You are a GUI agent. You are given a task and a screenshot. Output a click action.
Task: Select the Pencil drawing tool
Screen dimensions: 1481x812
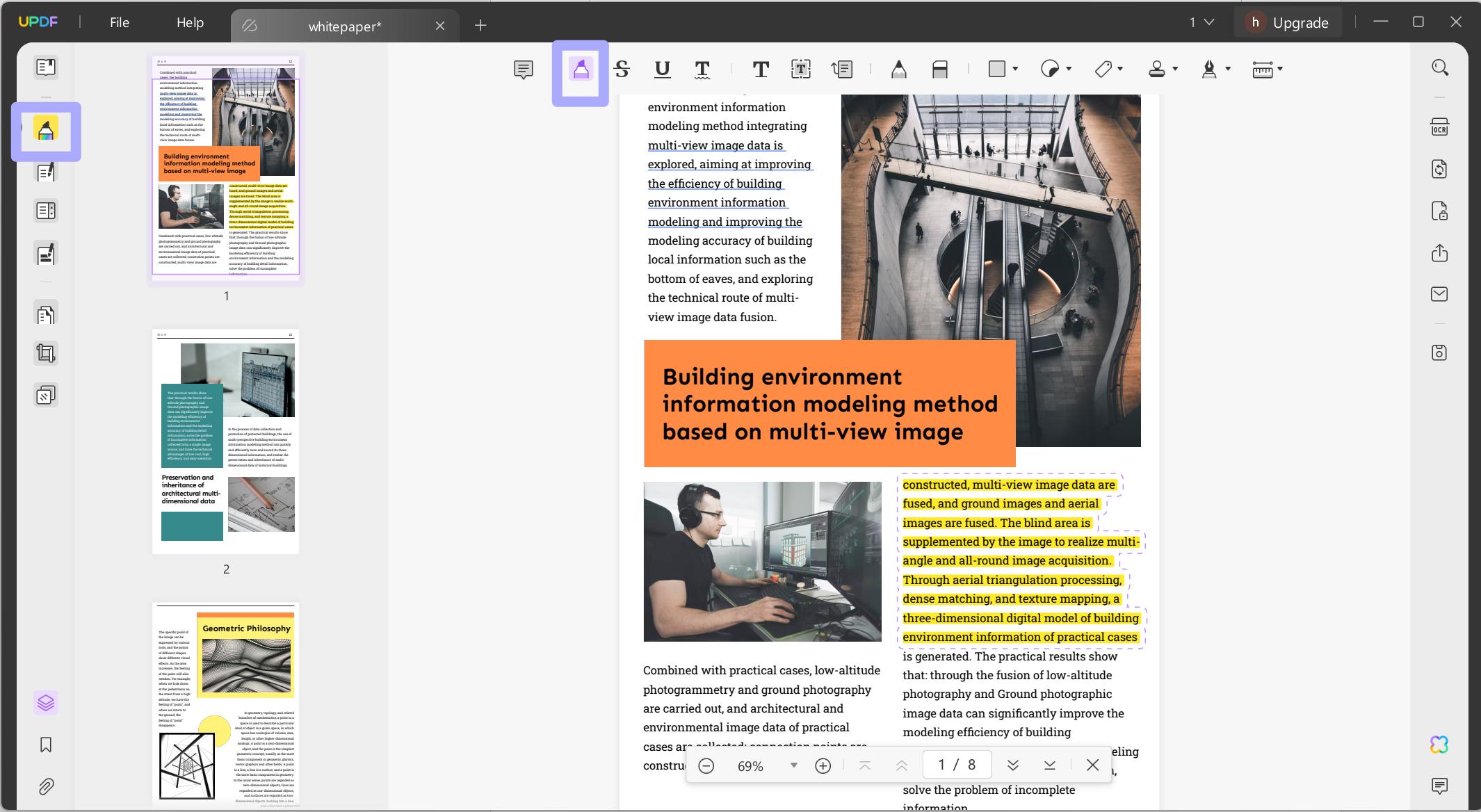coord(899,70)
